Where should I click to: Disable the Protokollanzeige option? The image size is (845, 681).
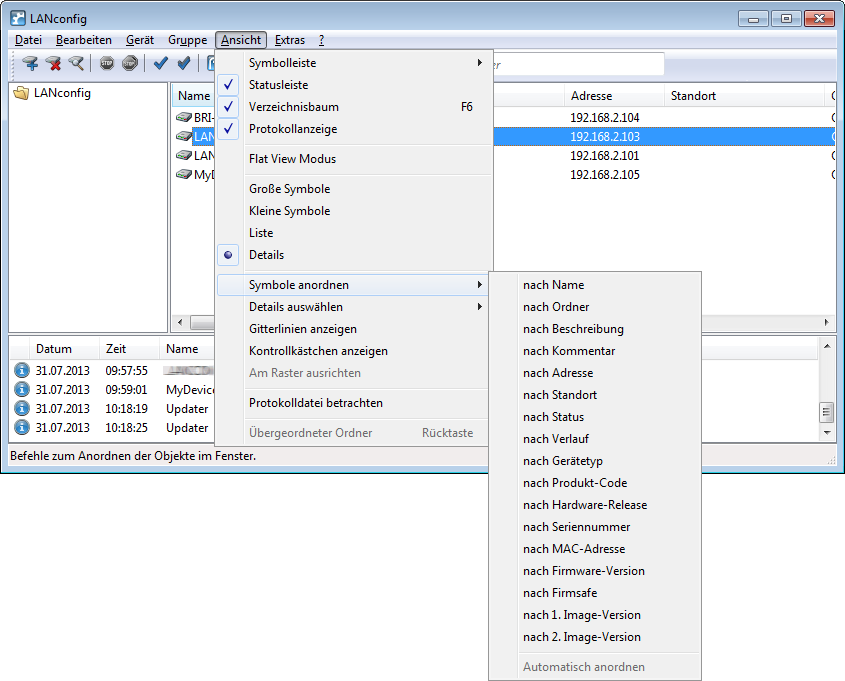pyautogui.click(x=292, y=129)
